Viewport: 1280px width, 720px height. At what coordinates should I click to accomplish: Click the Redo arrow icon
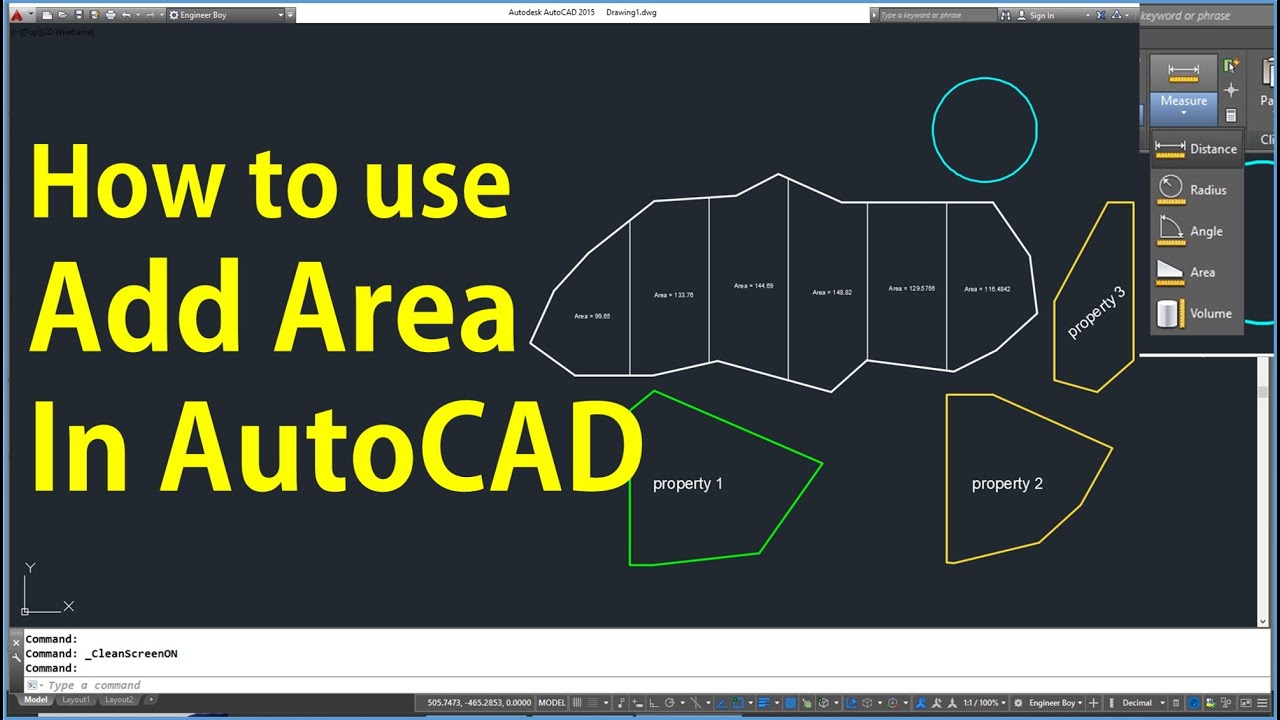tap(151, 15)
